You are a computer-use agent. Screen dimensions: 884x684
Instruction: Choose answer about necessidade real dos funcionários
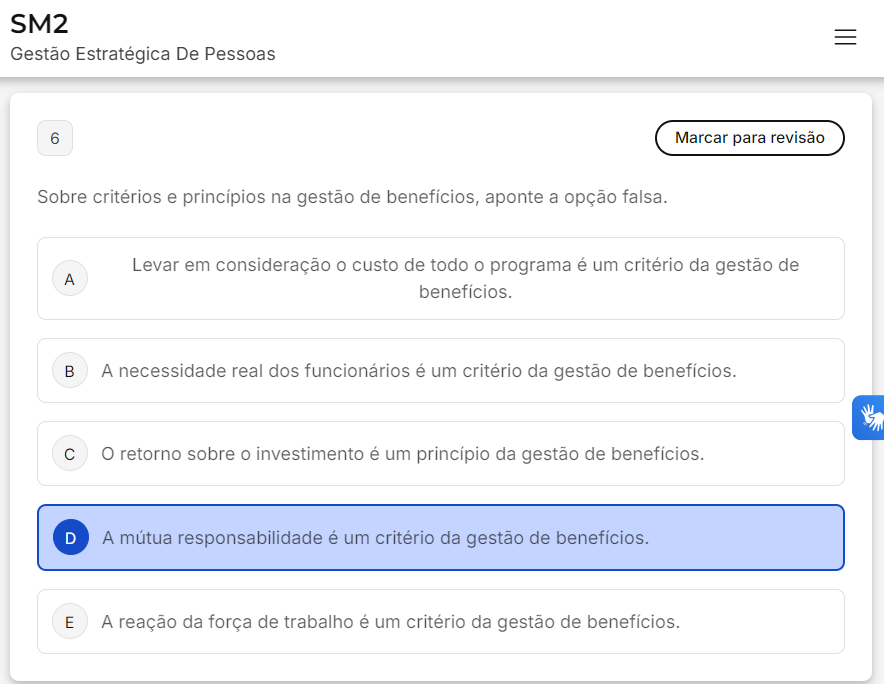tap(418, 371)
